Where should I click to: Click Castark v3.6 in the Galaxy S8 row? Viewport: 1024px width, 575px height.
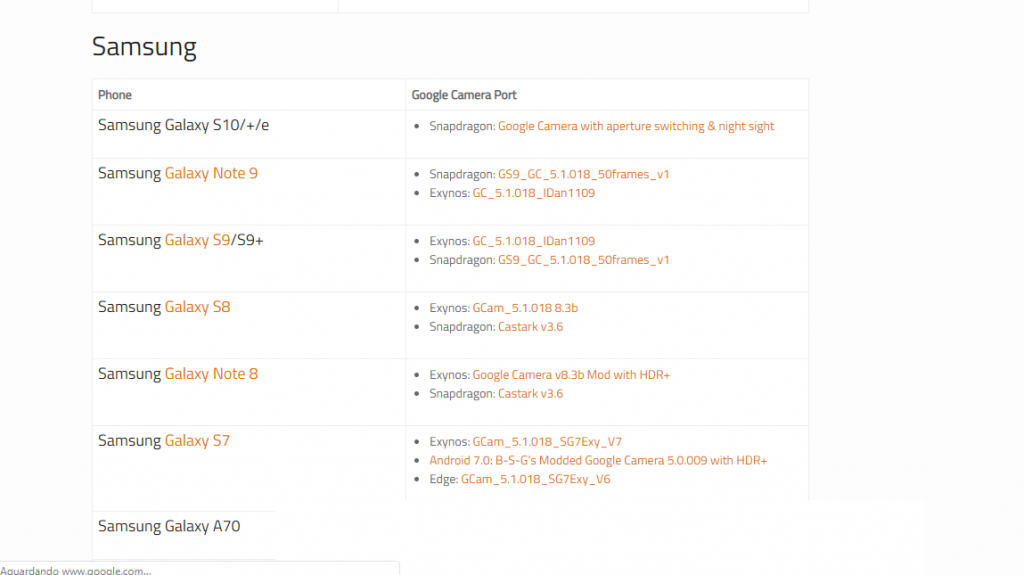pyautogui.click(x=530, y=327)
